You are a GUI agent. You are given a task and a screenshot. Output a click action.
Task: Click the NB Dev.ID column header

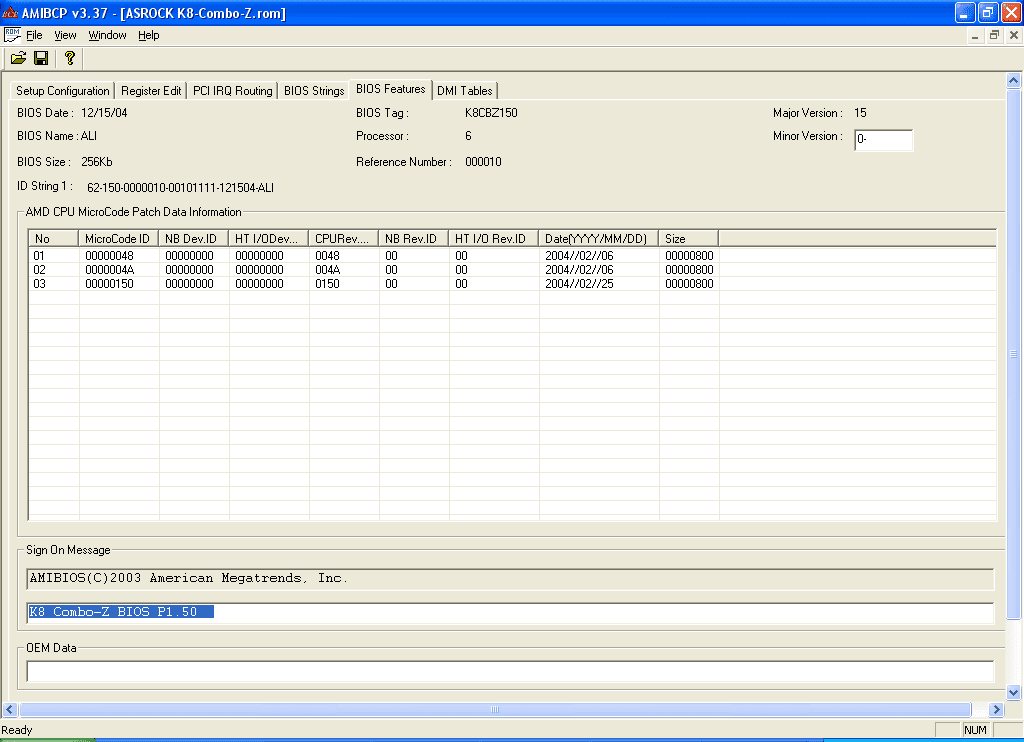(193, 238)
